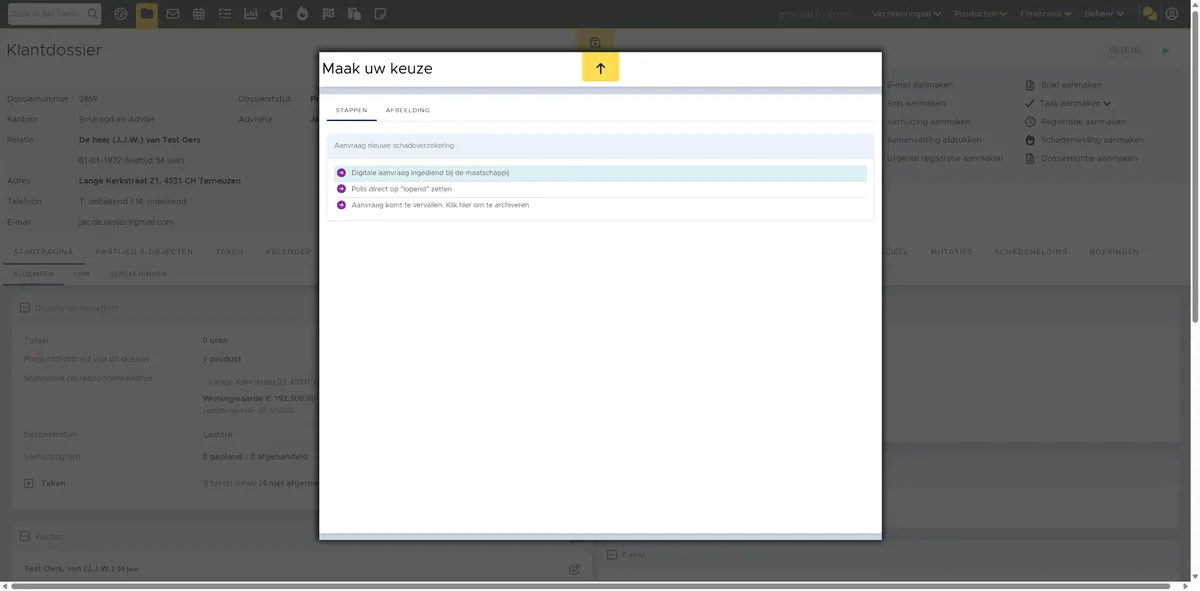Screen dimensions: 1200x591
Task: Open the checkered flag icon in top bar
Action: 329,14
